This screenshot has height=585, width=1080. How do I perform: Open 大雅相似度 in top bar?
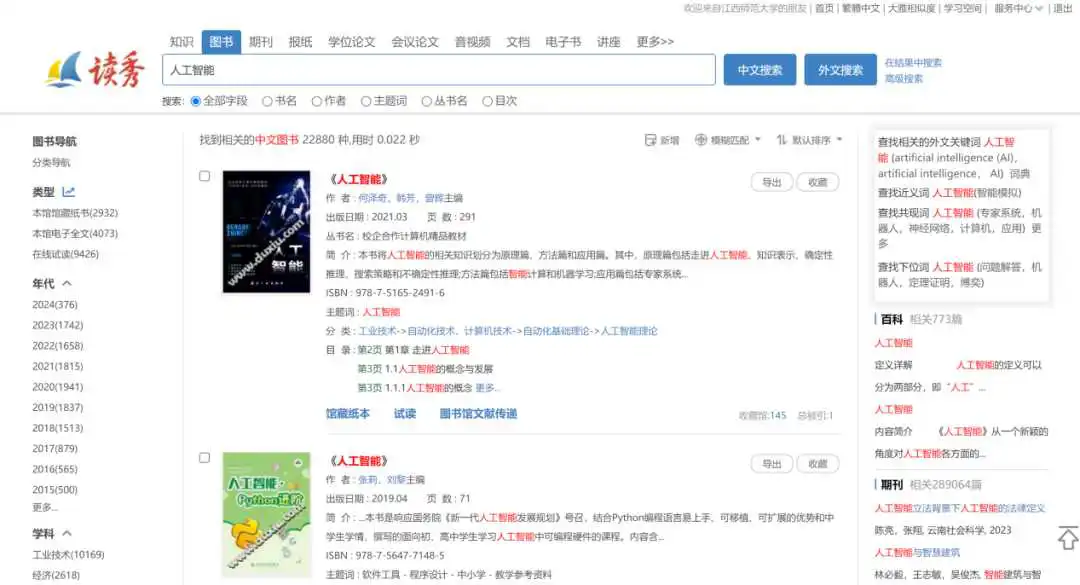coord(911,8)
